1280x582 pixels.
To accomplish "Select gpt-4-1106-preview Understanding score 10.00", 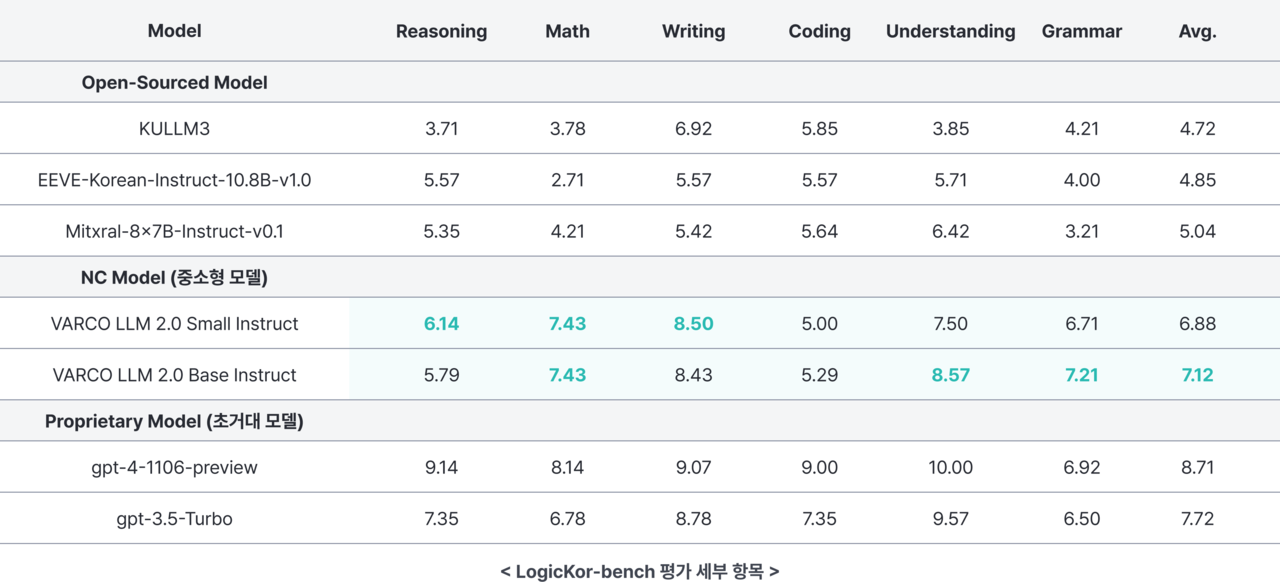I will click(950, 467).
